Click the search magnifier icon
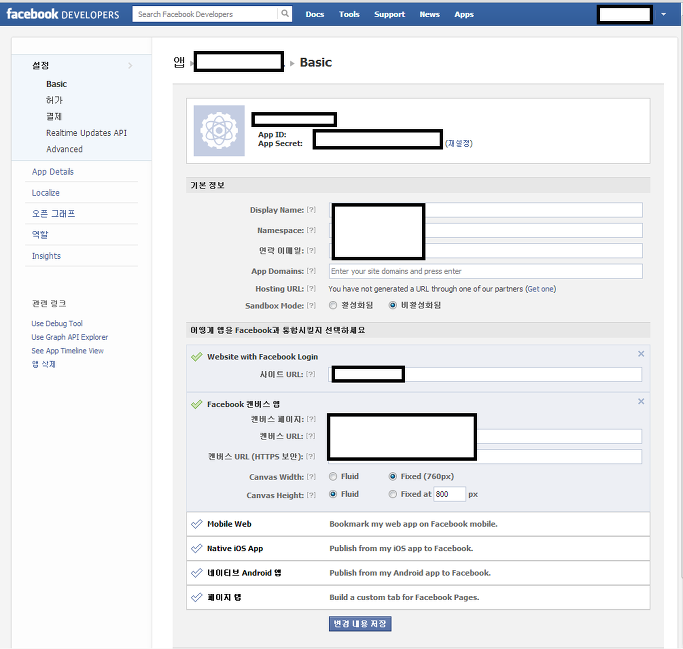Viewport: 683px width, 649px height. [285, 14]
